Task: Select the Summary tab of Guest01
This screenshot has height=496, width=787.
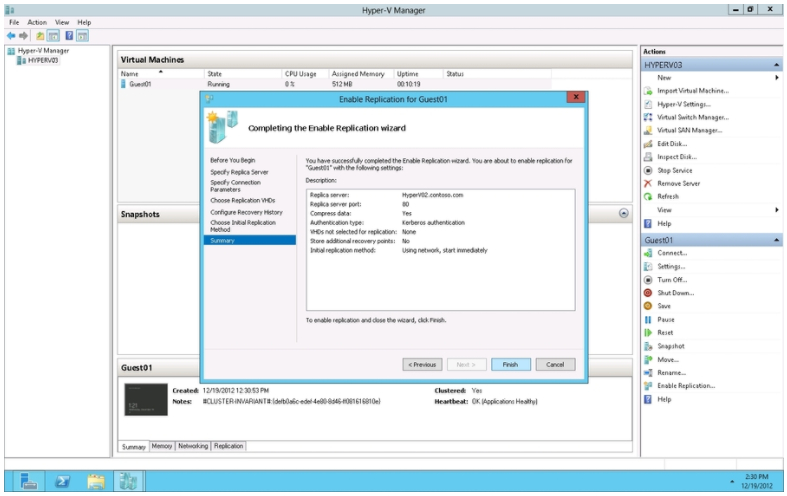Action: 134,447
